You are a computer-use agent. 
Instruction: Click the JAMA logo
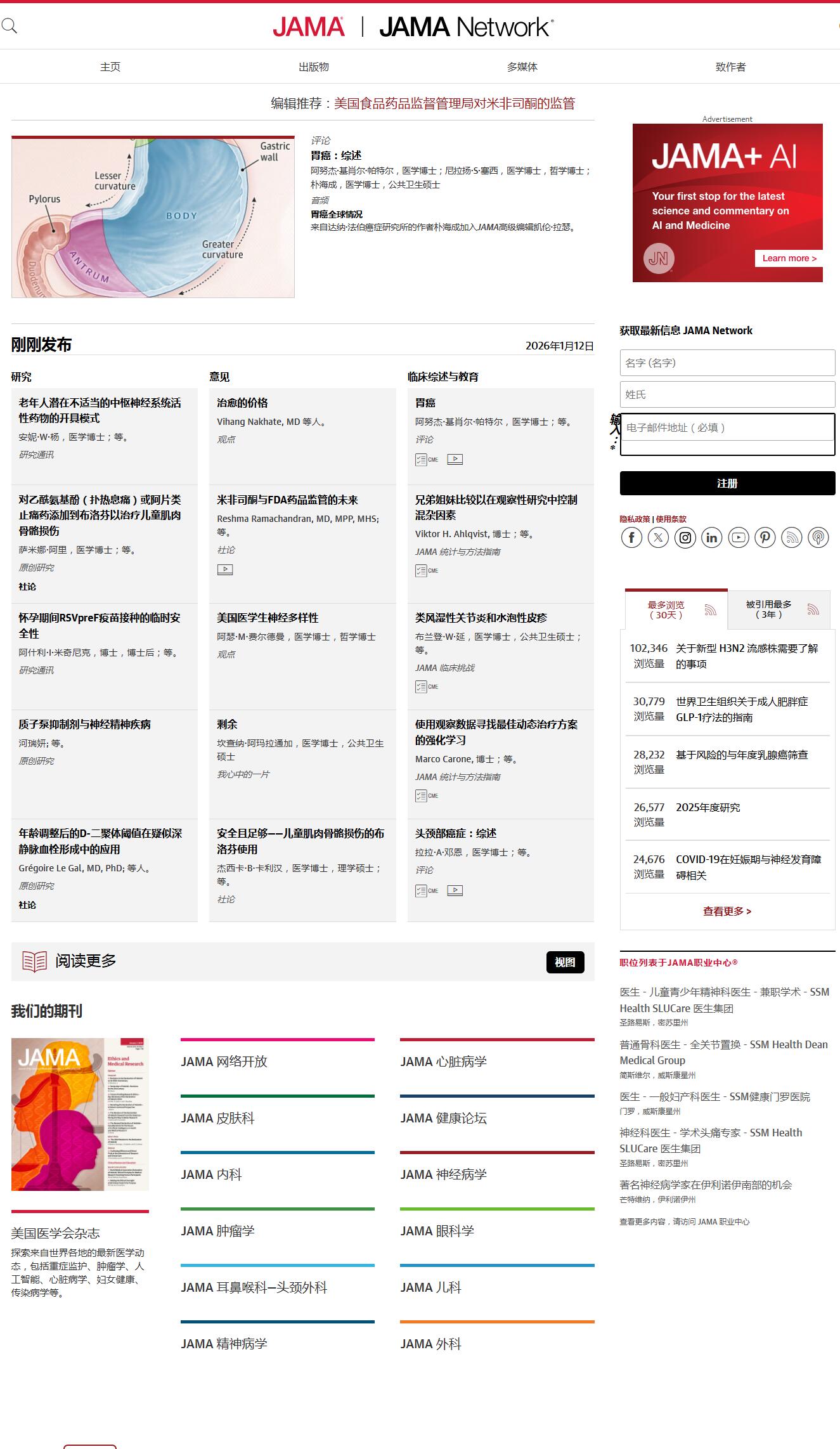click(309, 27)
